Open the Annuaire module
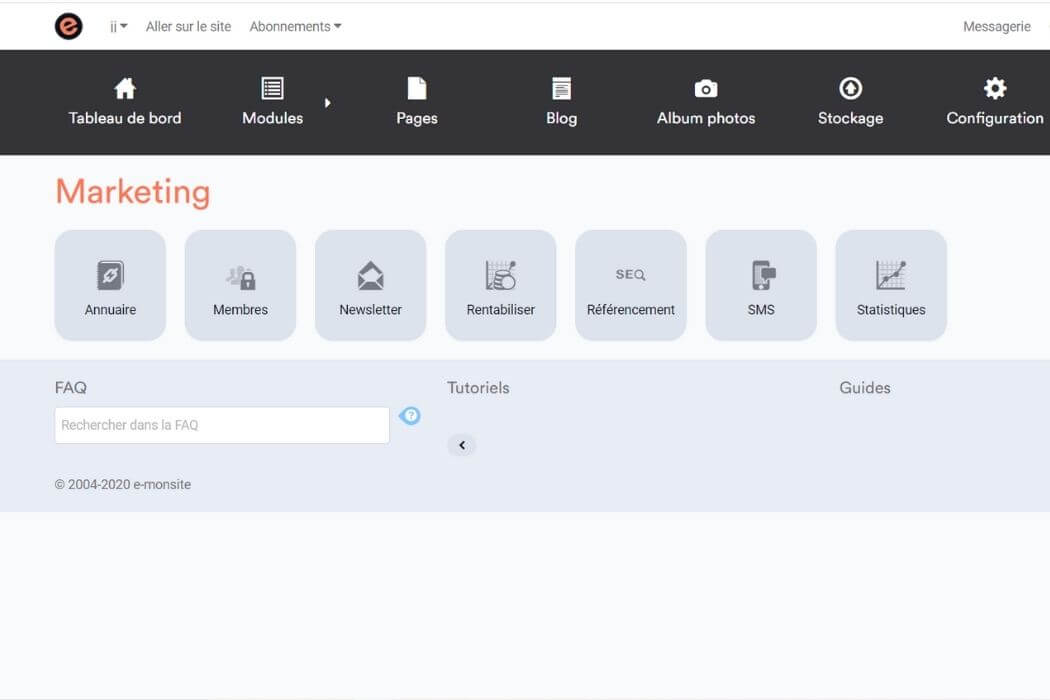This screenshot has height=700, width=1050. tap(110, 284)
